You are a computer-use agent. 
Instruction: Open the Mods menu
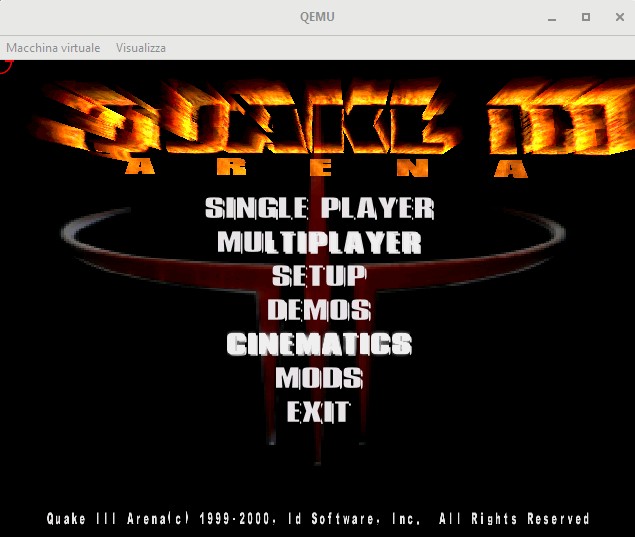click(319, 378)
